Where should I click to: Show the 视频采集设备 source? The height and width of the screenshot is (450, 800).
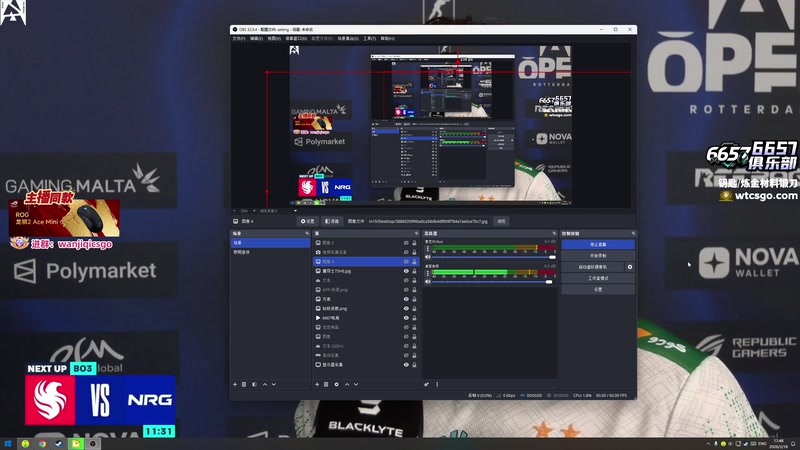[406, 252]
